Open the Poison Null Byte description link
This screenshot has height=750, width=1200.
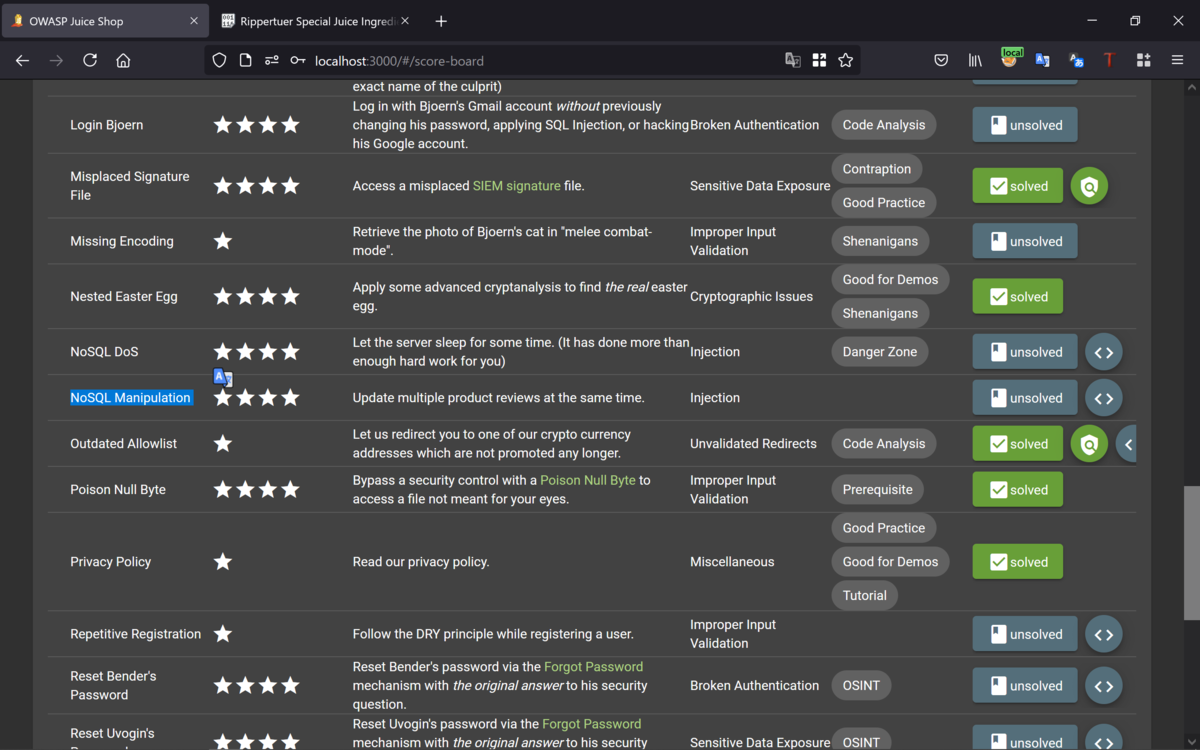588,480
